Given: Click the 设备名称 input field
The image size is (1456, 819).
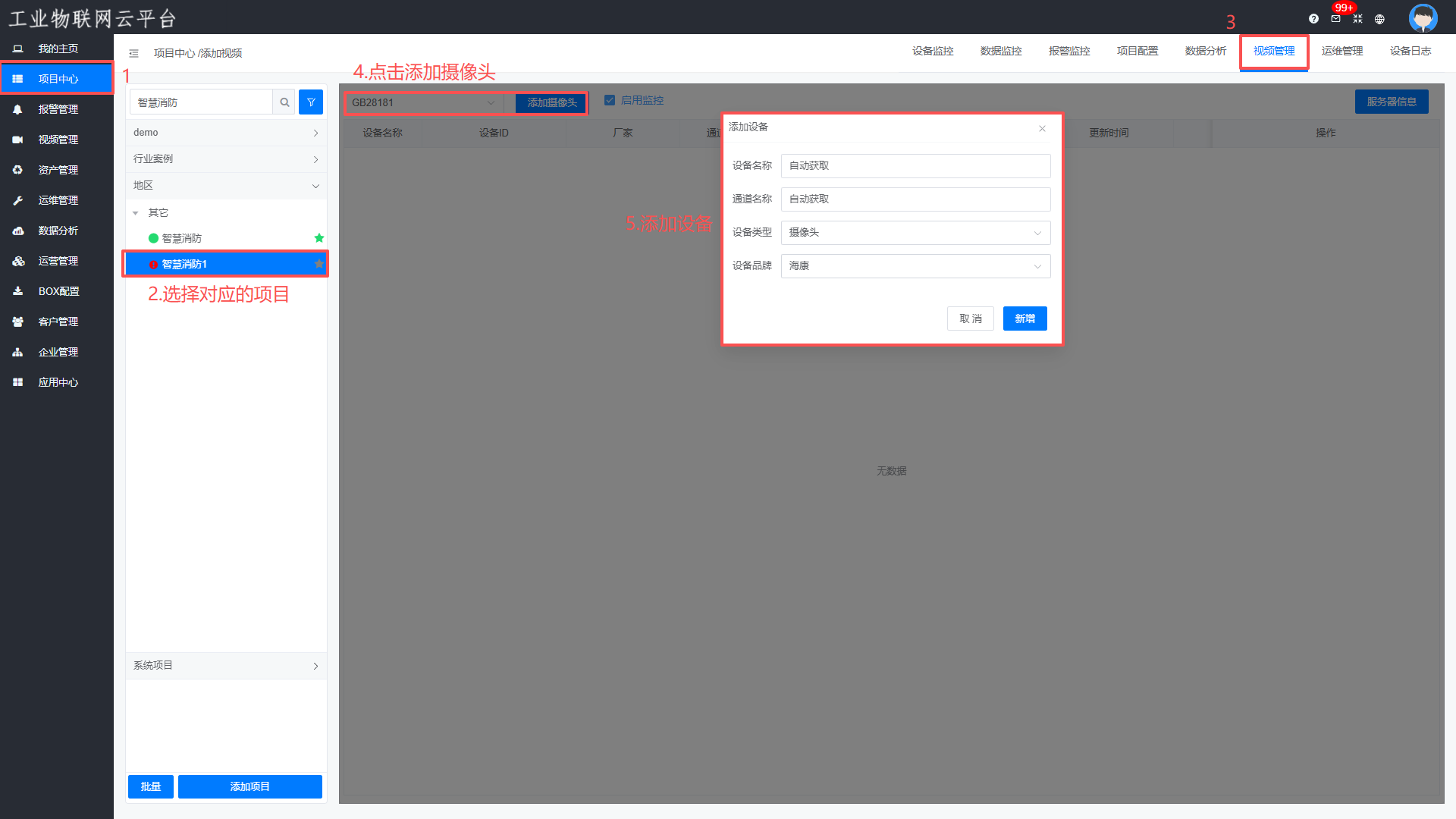Looking at the screenshot, I should (x=915, y=166).
